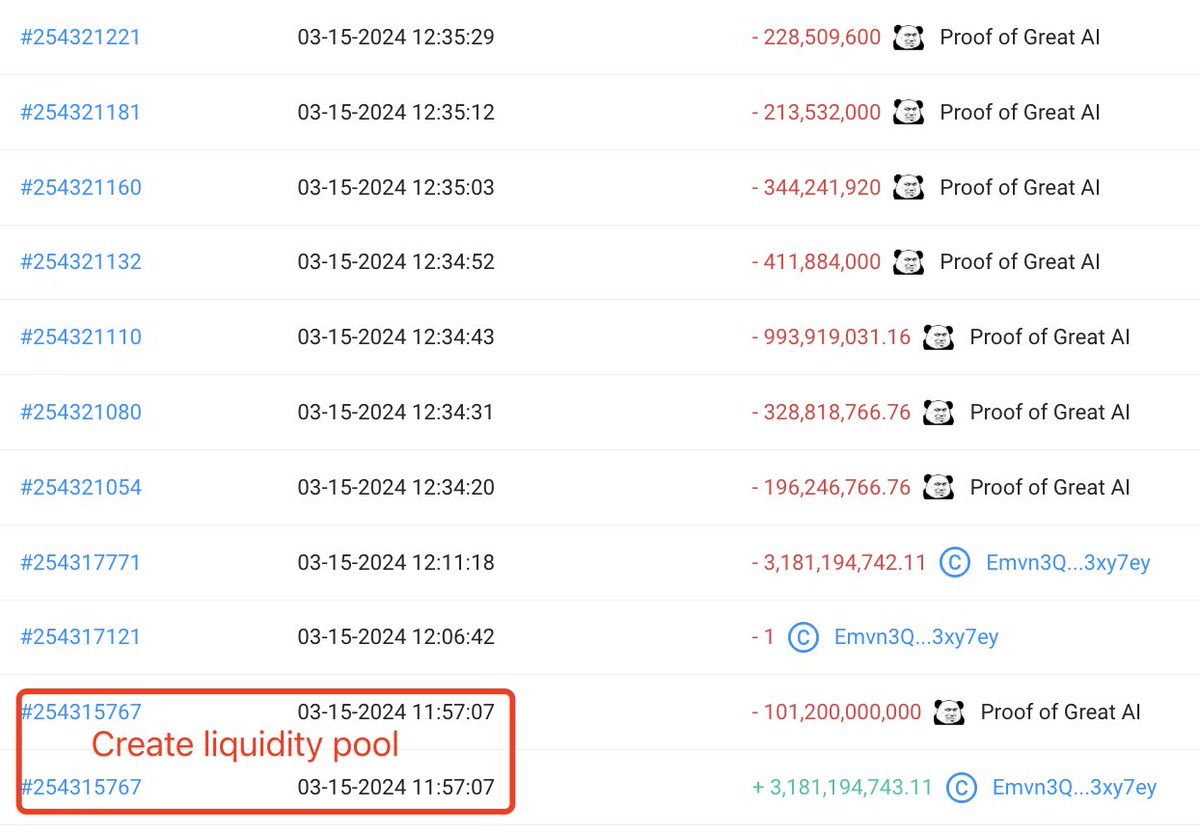
Task: Click timestamp 03-15-2024 12:34:52
Action: pyautogui.click(x=396, y=262)
